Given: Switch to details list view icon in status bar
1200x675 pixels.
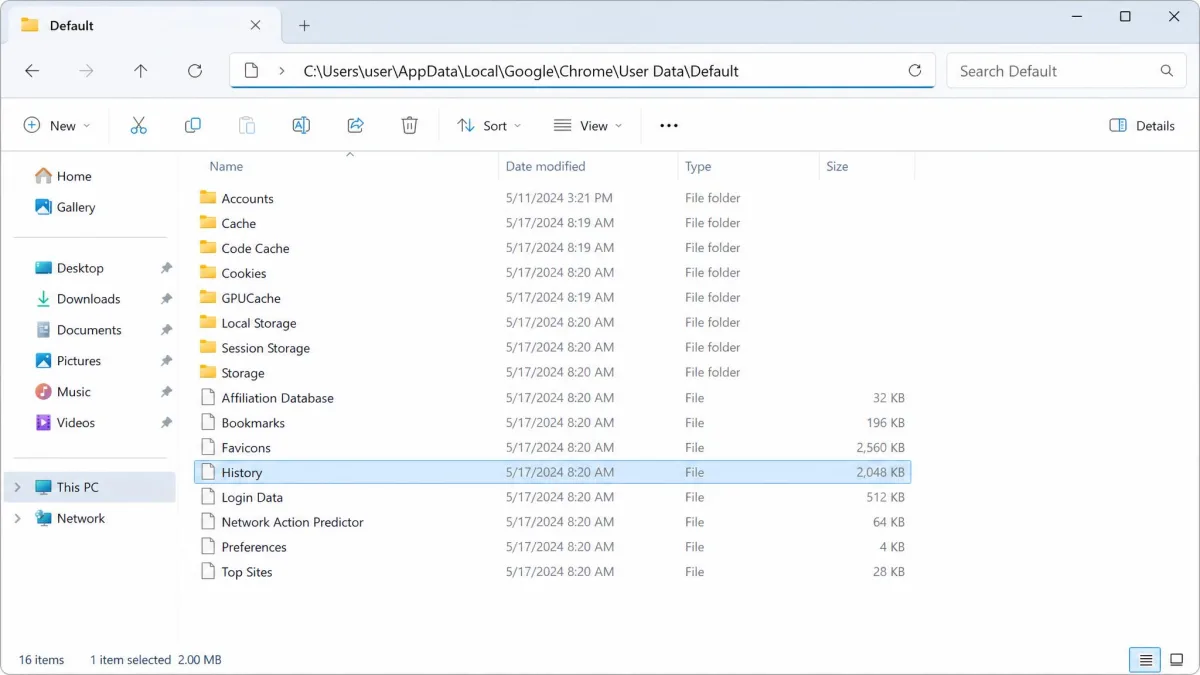Looking at the screenshot, I should tap(1145, 659).
